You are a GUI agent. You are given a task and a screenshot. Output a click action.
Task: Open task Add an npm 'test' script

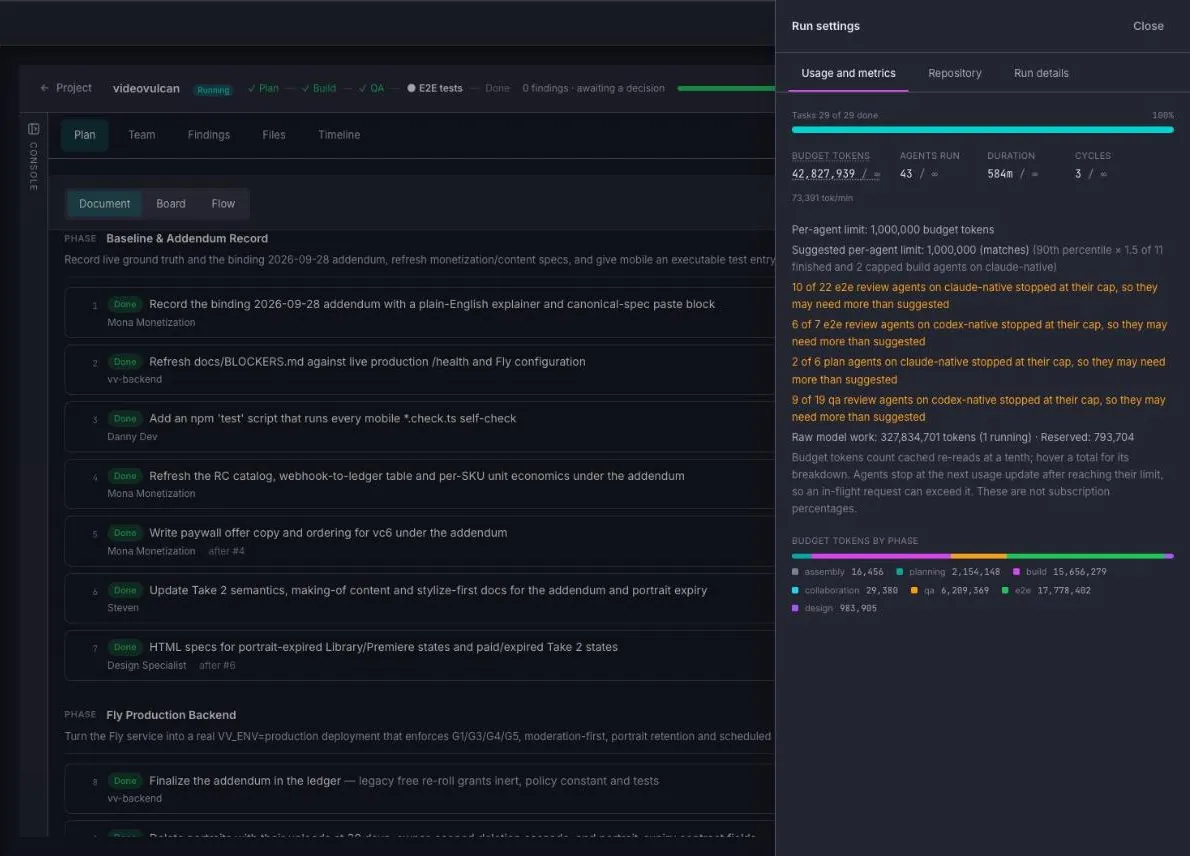point(420,426)
